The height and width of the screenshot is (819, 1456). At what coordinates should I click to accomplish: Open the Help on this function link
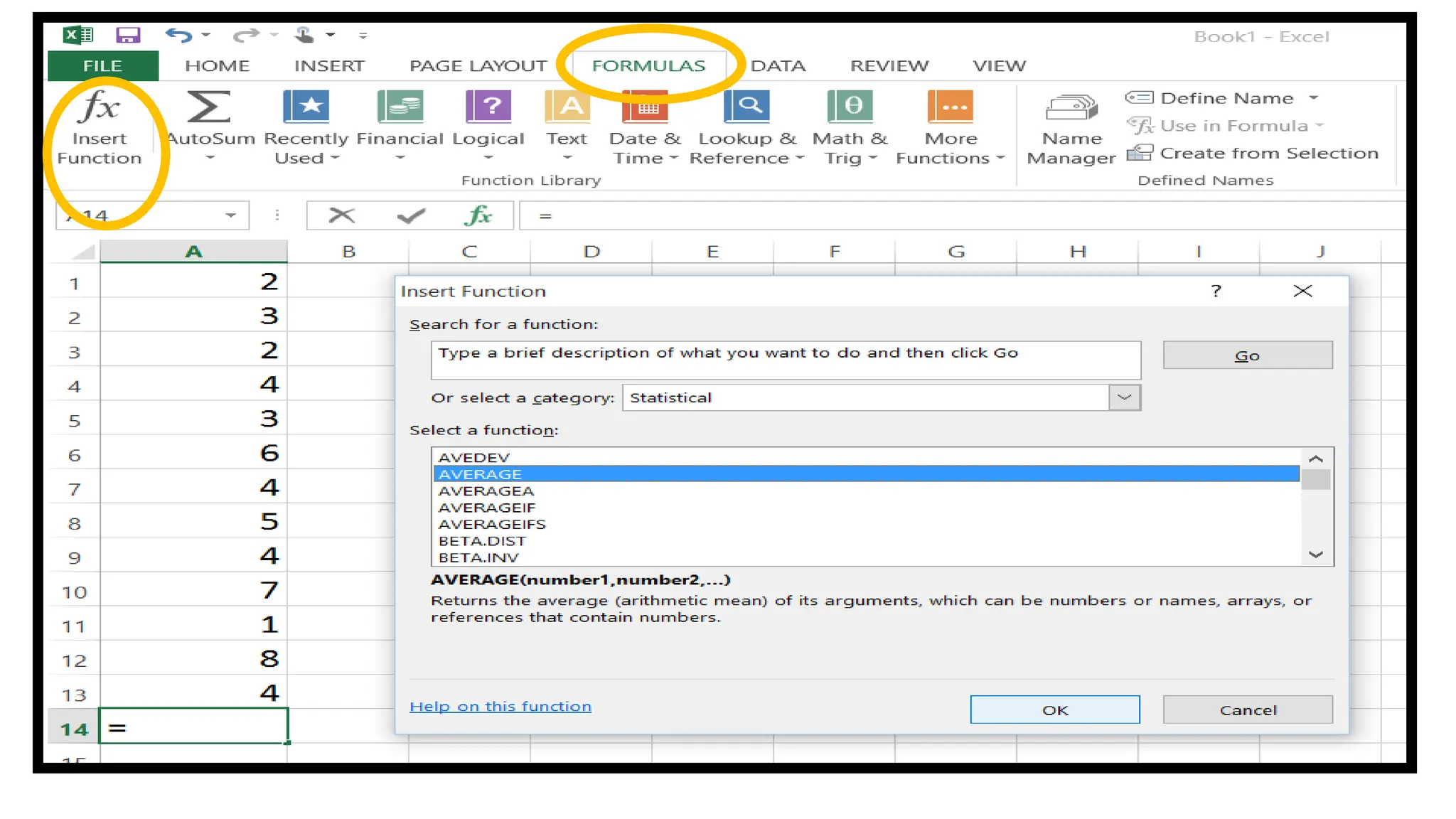500,706
